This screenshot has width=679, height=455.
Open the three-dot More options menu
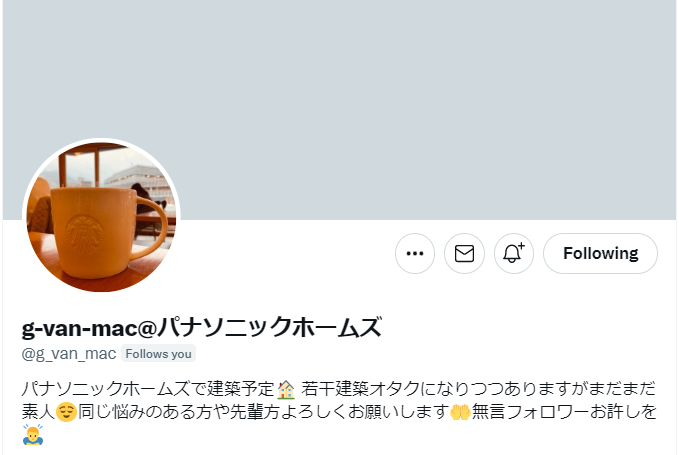(x=414, y=253)
